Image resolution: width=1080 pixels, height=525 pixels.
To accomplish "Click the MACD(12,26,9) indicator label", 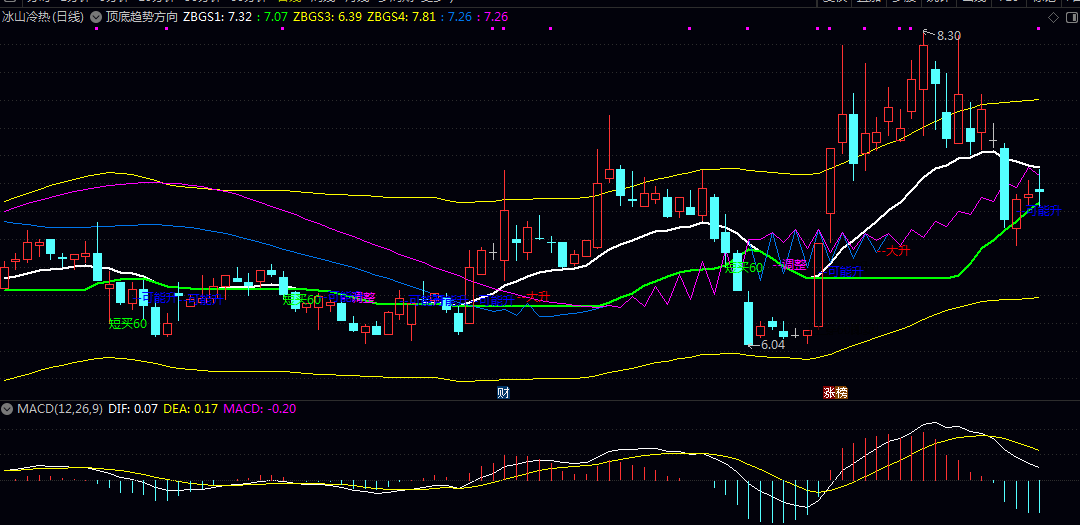I will 60,409.
